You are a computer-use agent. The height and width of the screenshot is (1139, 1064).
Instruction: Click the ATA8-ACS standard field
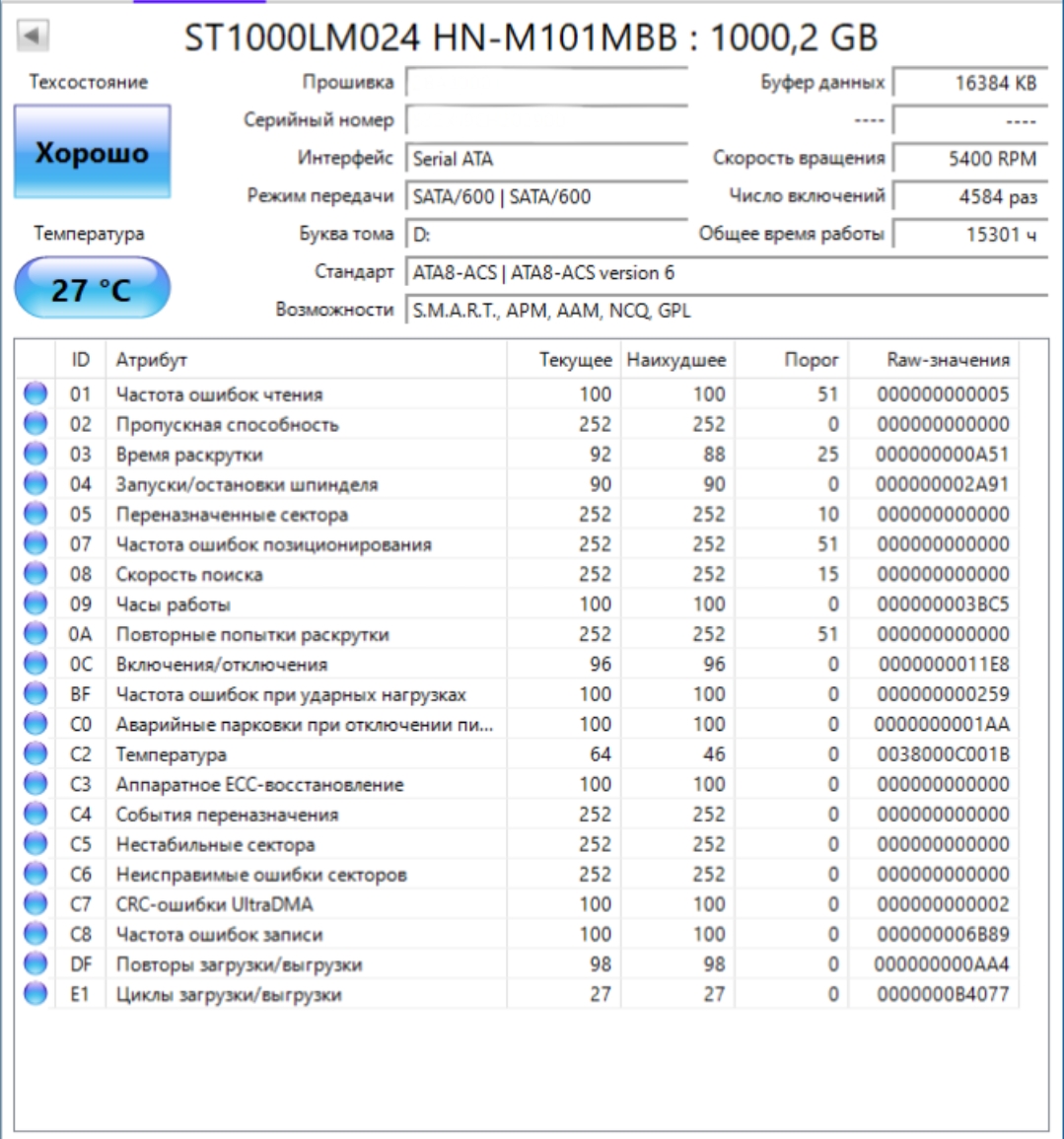click(727, 272)
